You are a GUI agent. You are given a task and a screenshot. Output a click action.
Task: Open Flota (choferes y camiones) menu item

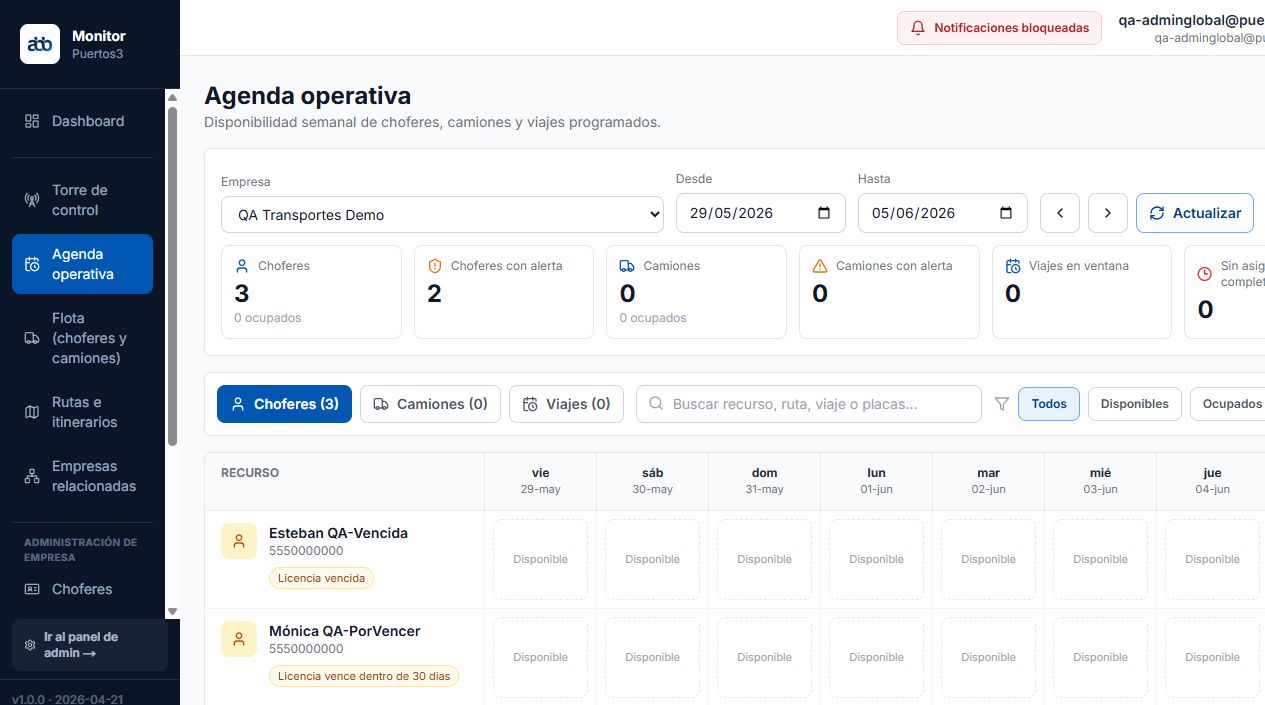click(82, 338)
